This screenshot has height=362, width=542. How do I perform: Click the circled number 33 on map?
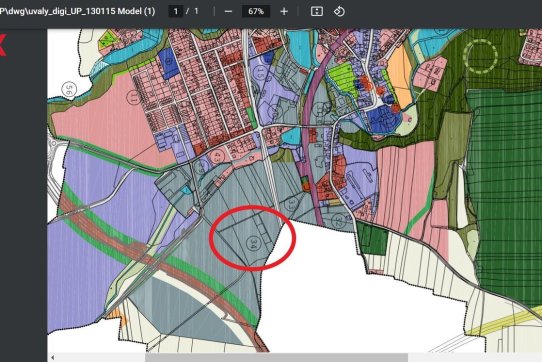click(x=291, y=203)
